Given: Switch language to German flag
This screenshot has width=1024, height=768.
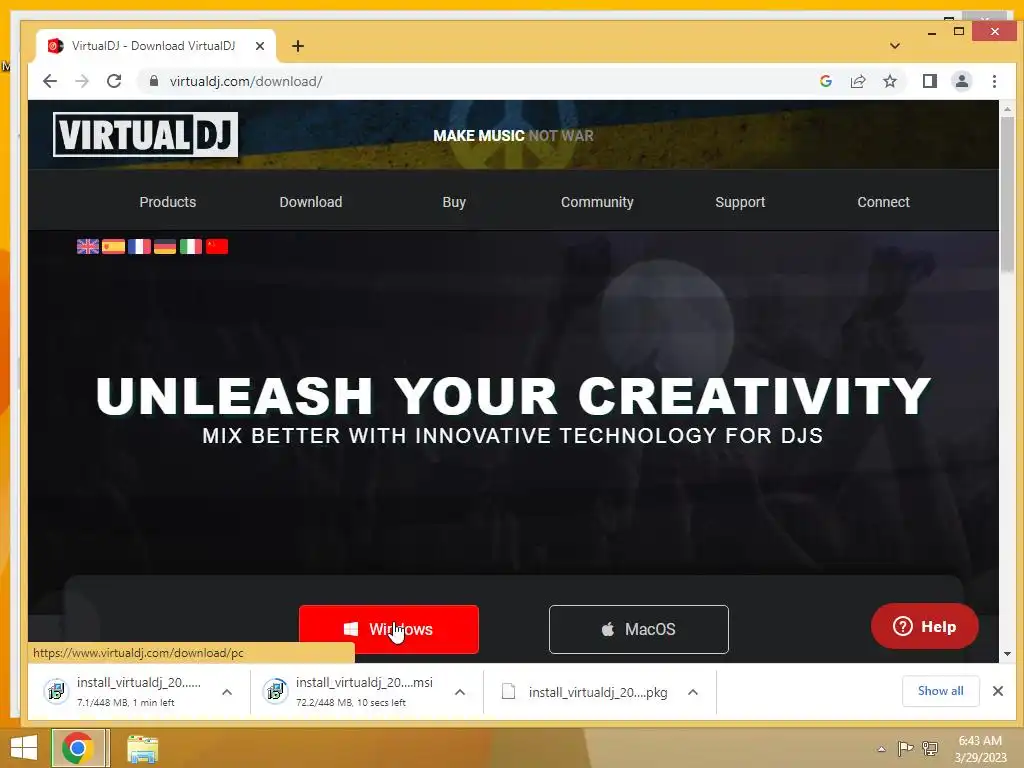Looking at the screenshot, I should tap(165, 246).
